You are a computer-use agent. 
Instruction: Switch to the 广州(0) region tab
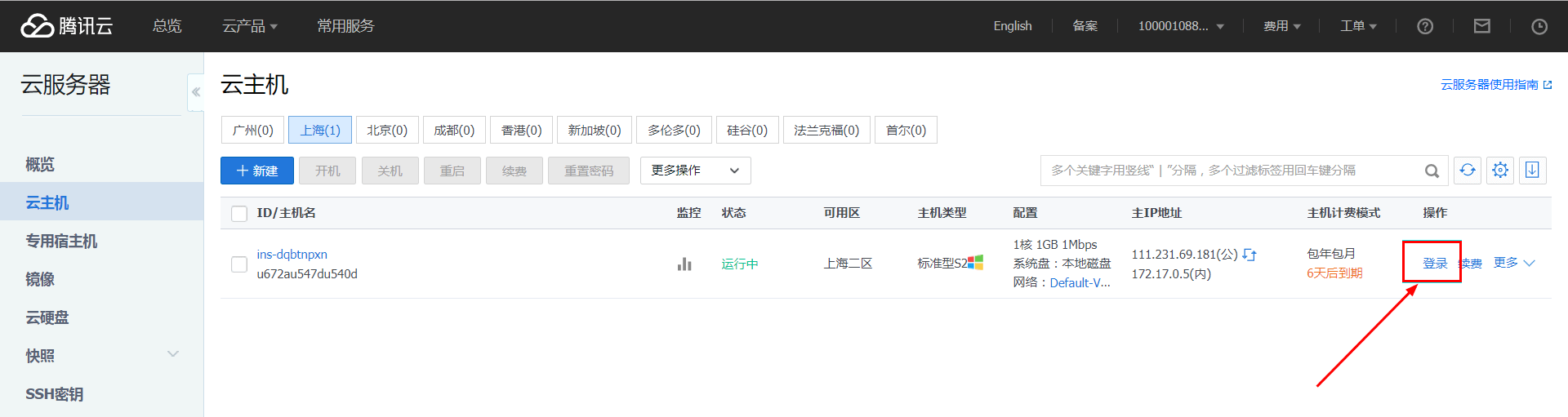click(252, 130)
